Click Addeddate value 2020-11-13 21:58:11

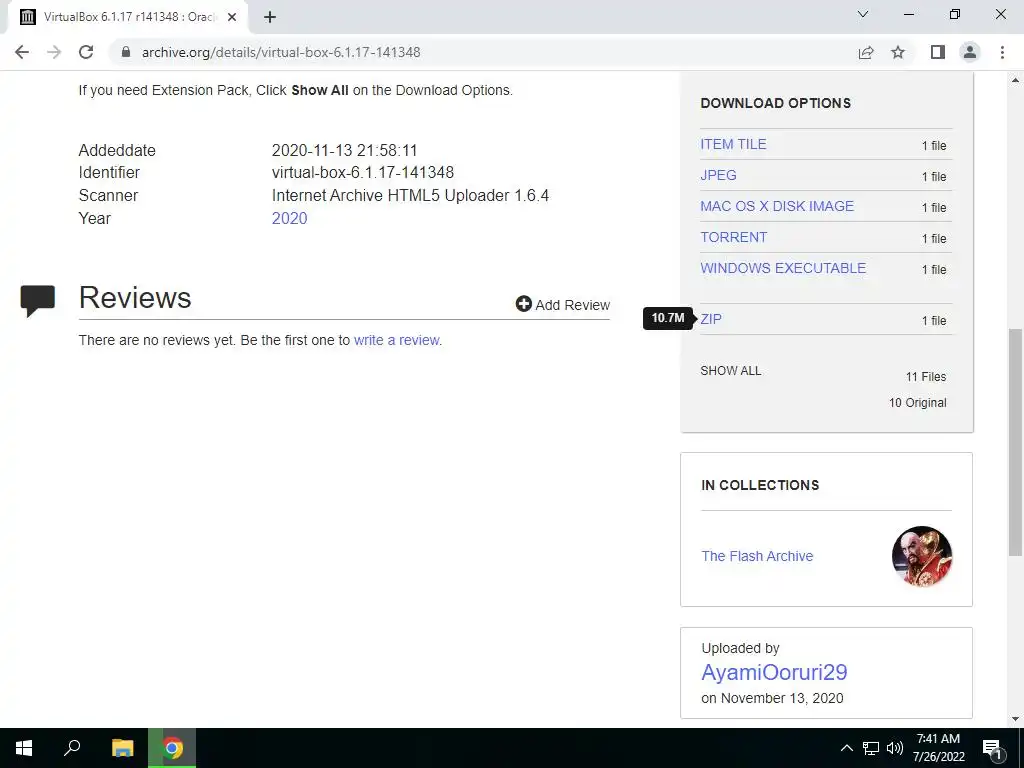pyautogui.click(x=344, y=150)
